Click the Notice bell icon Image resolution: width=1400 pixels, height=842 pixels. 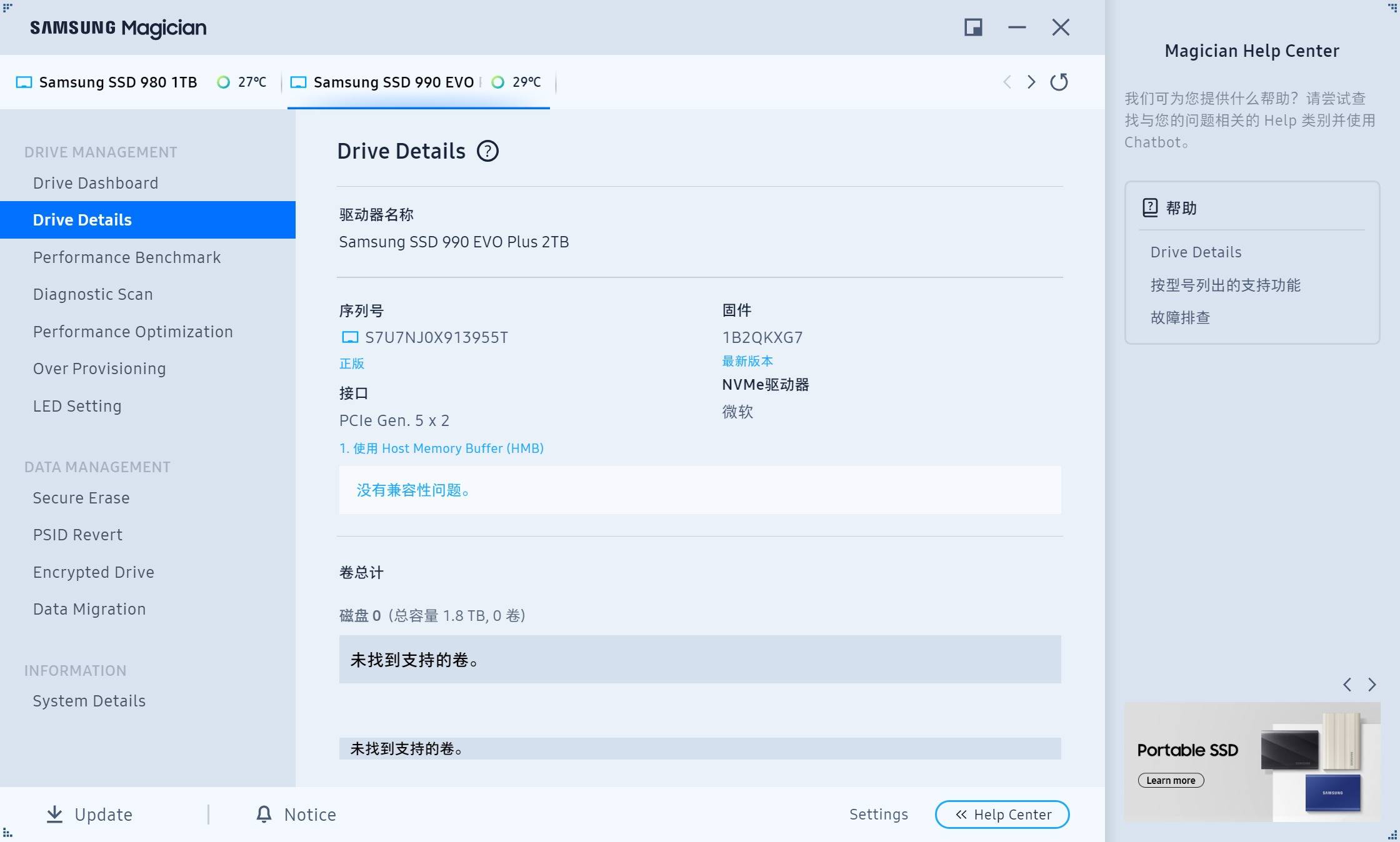[x=264, y=814]
